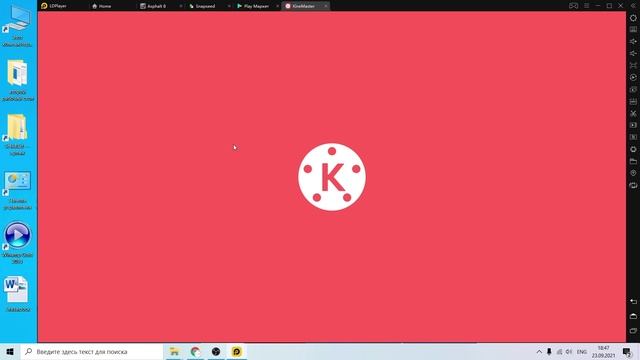640x360 pixels.
Task: Click recent apps button in the LDPlayer sidebar
Action: [633, 331]
